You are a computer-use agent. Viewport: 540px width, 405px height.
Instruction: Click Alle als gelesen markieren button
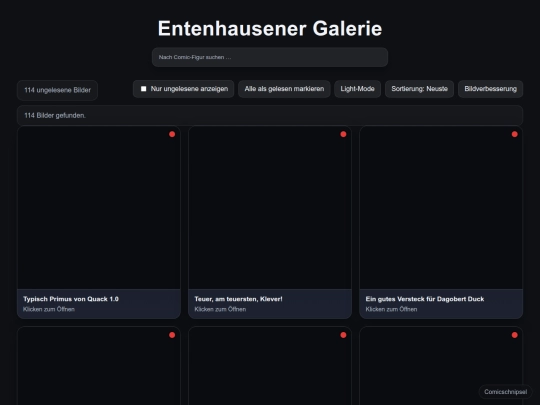tap(284, 89)
